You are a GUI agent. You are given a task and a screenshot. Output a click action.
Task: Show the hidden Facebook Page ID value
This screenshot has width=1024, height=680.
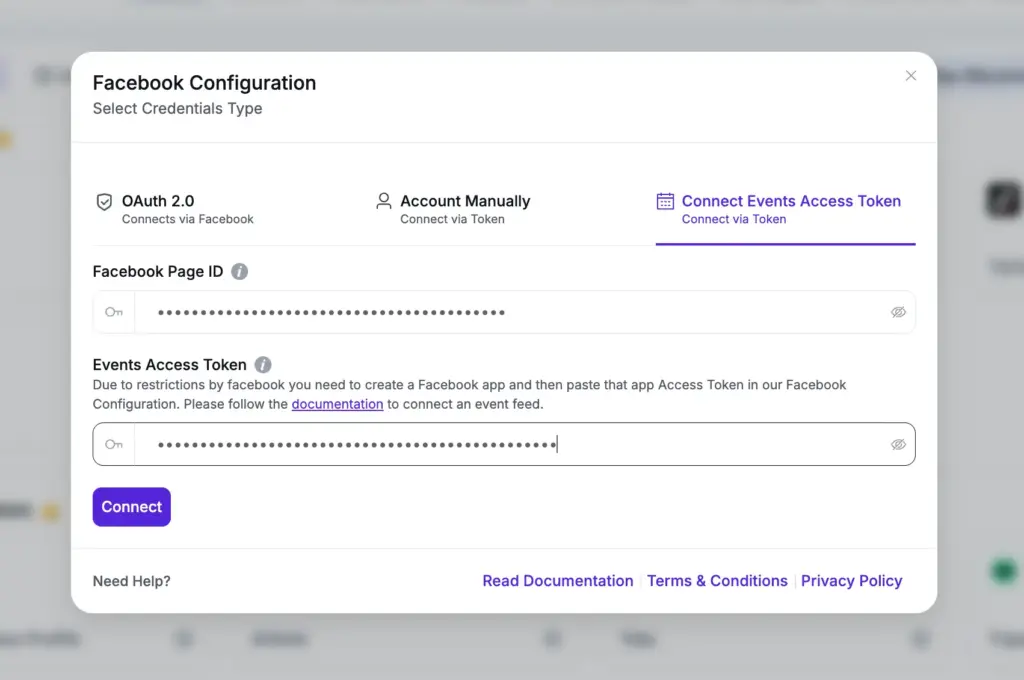tap(898, 312)
